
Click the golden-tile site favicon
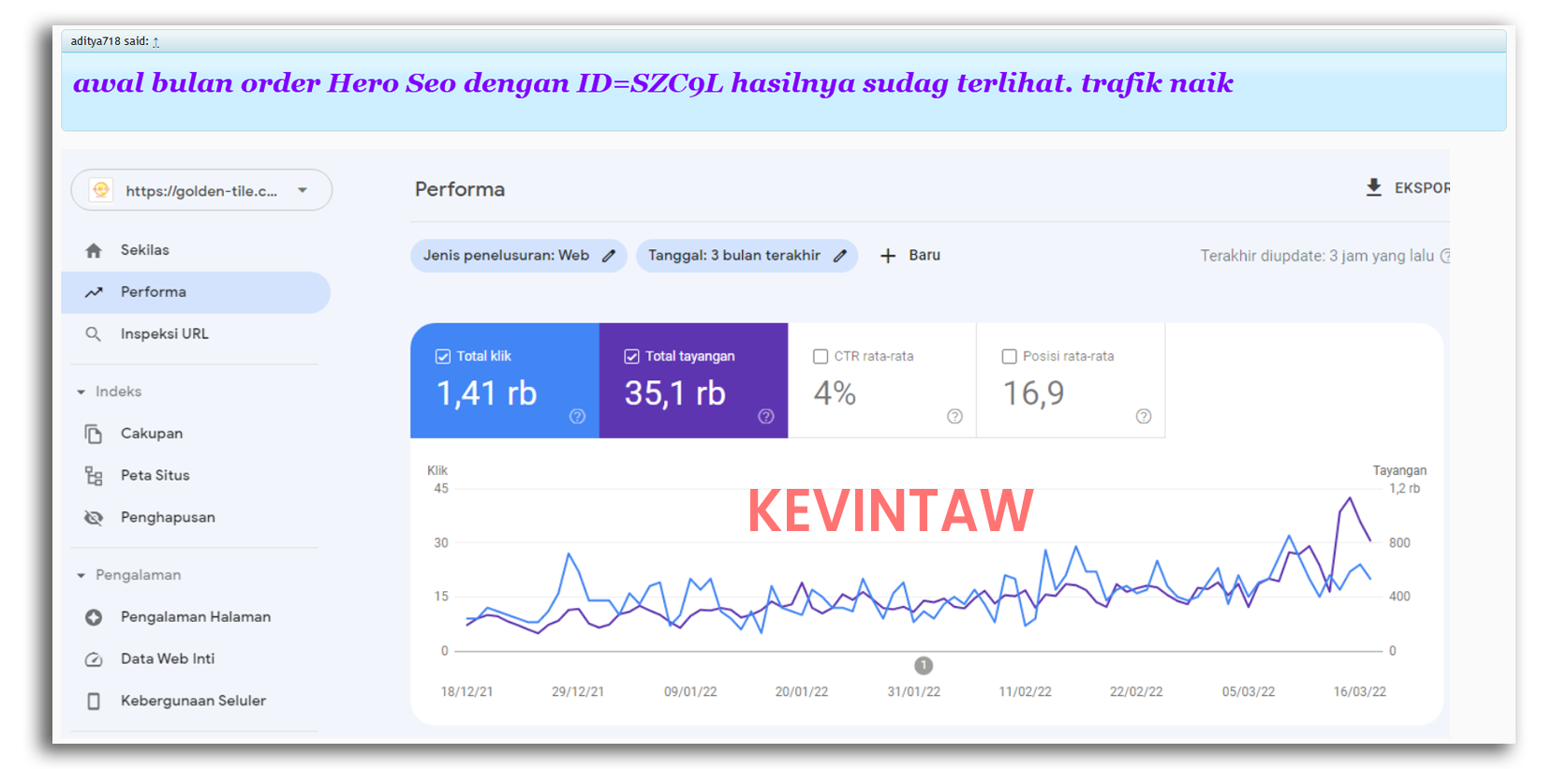(101, 190)
